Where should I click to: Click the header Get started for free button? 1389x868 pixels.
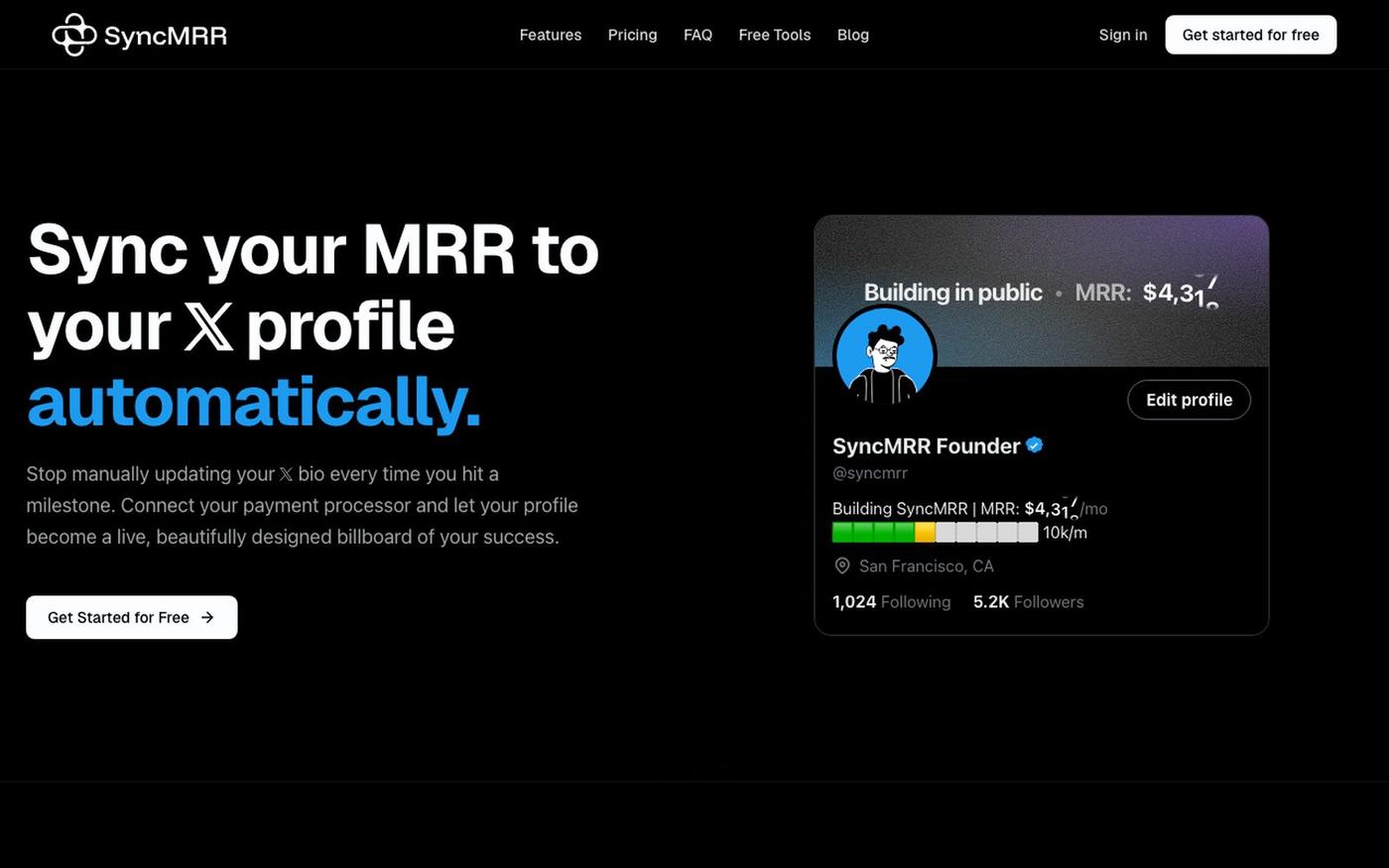[1251, 35]
